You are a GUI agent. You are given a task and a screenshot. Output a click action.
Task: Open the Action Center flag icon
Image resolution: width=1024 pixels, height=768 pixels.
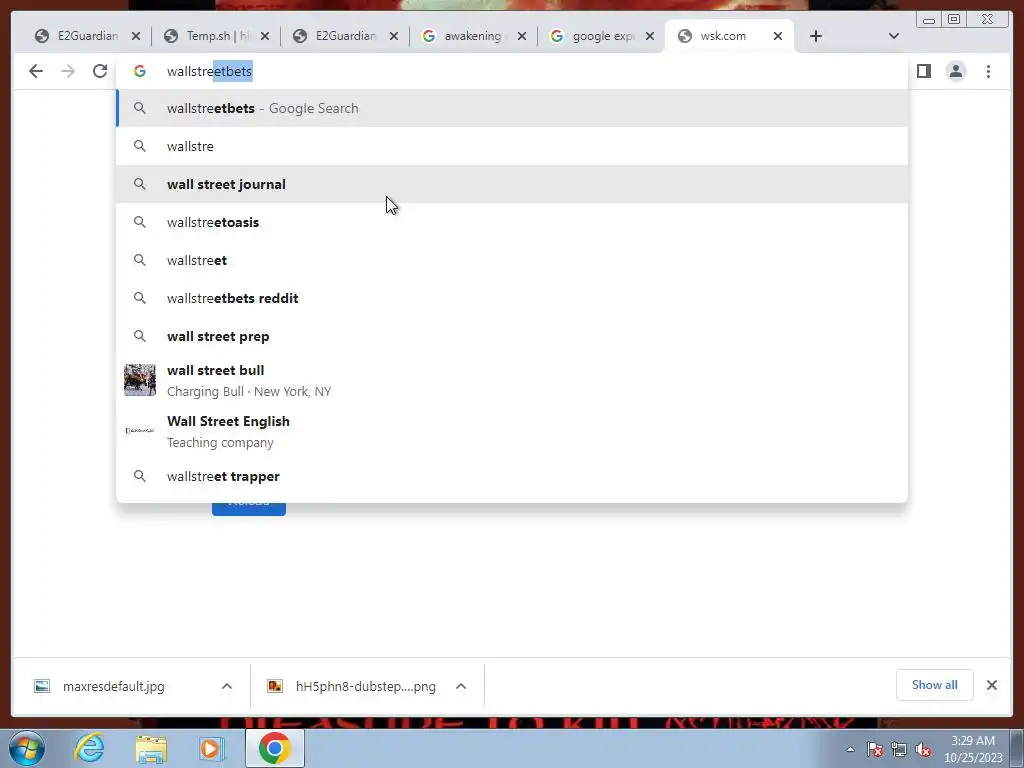coord(875,749)
